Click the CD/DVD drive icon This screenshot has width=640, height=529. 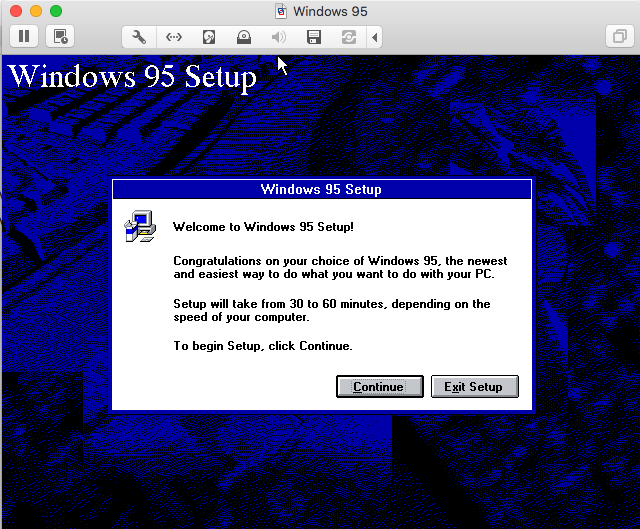pyautogui.click(x=243, y=37)
